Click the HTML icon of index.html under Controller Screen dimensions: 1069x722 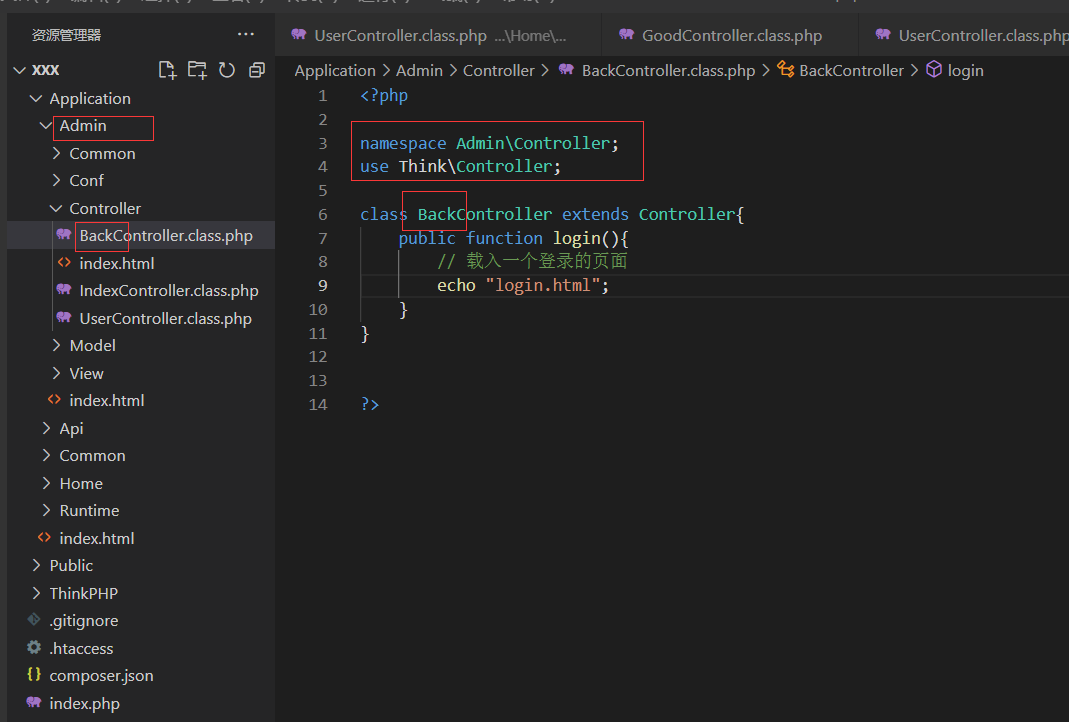click(x=64, y=263)
